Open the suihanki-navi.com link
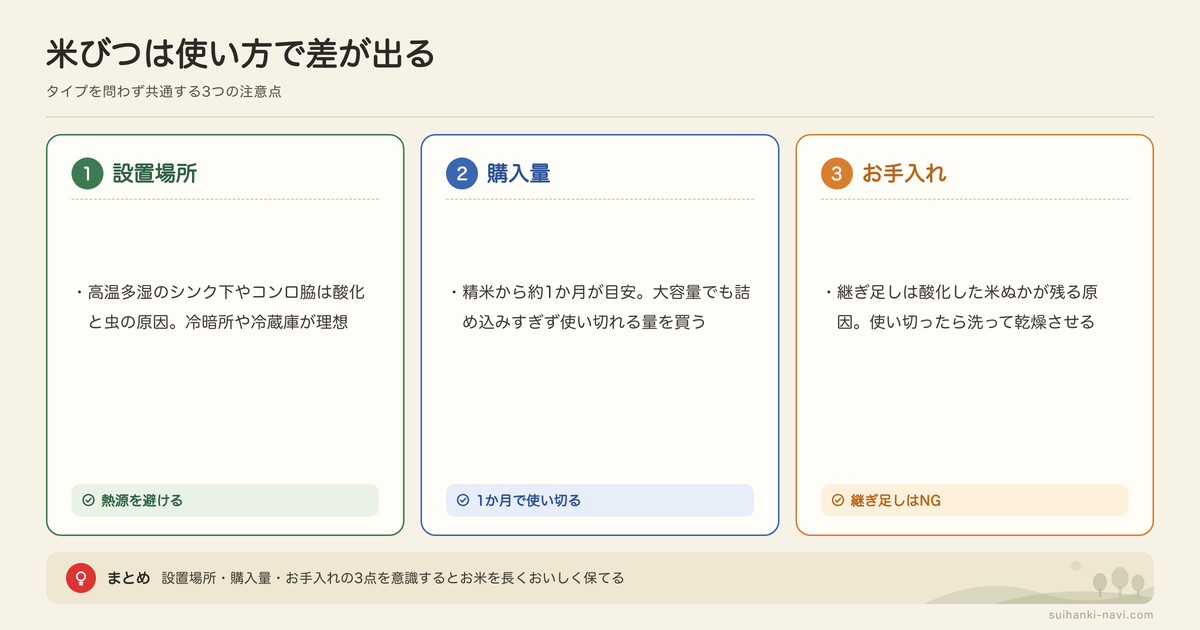This screenshot has width=1200, height=630. 1098,615
